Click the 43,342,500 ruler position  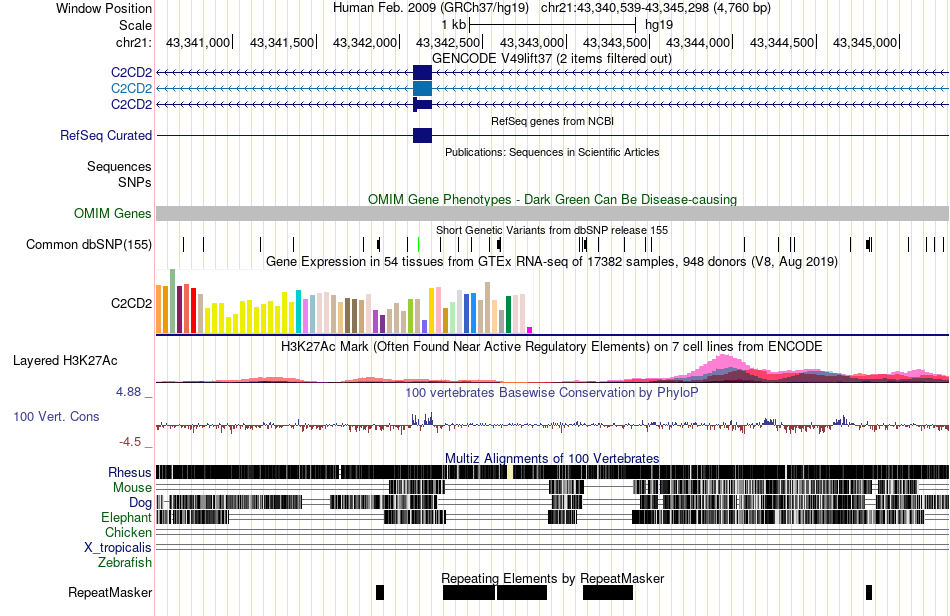(448, 42)
